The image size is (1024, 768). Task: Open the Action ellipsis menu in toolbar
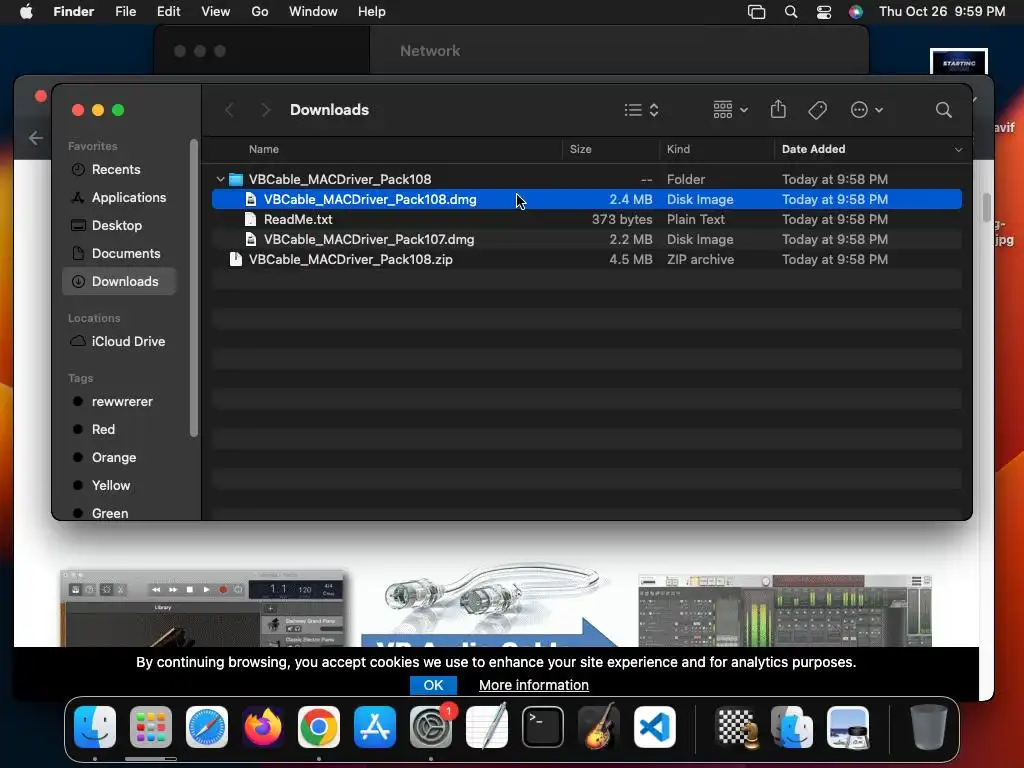click(x=866, y=110)
